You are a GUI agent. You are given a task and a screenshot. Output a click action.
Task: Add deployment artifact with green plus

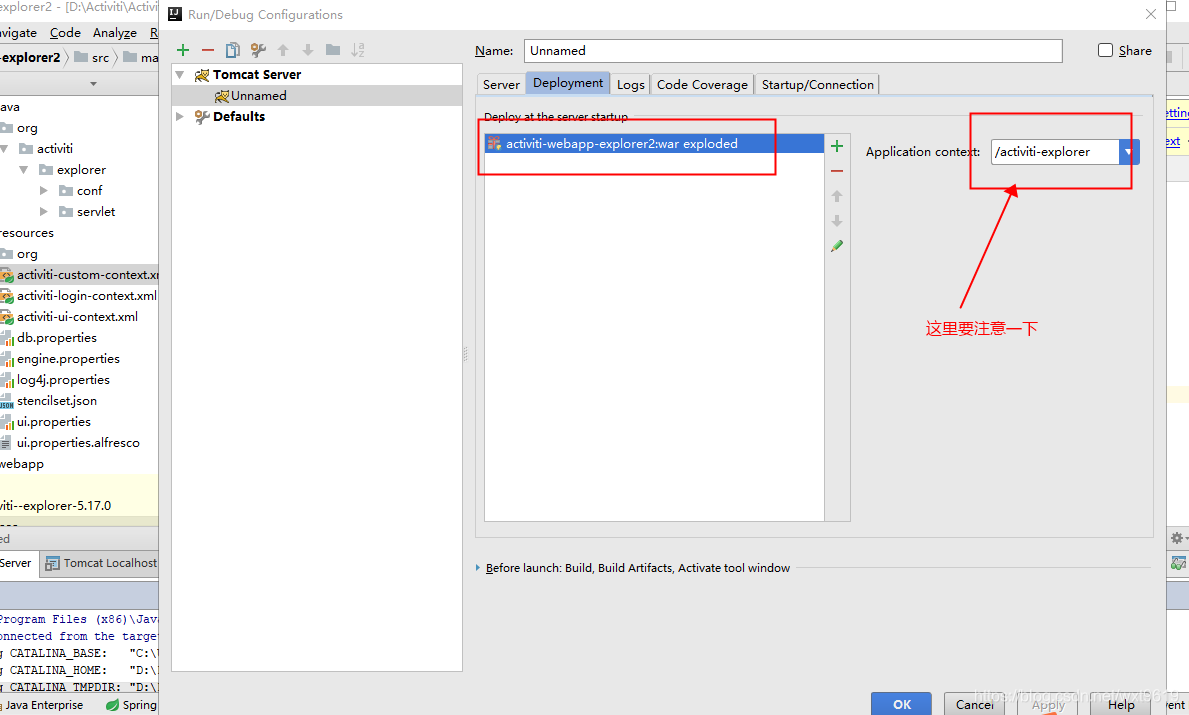point(837,146)
